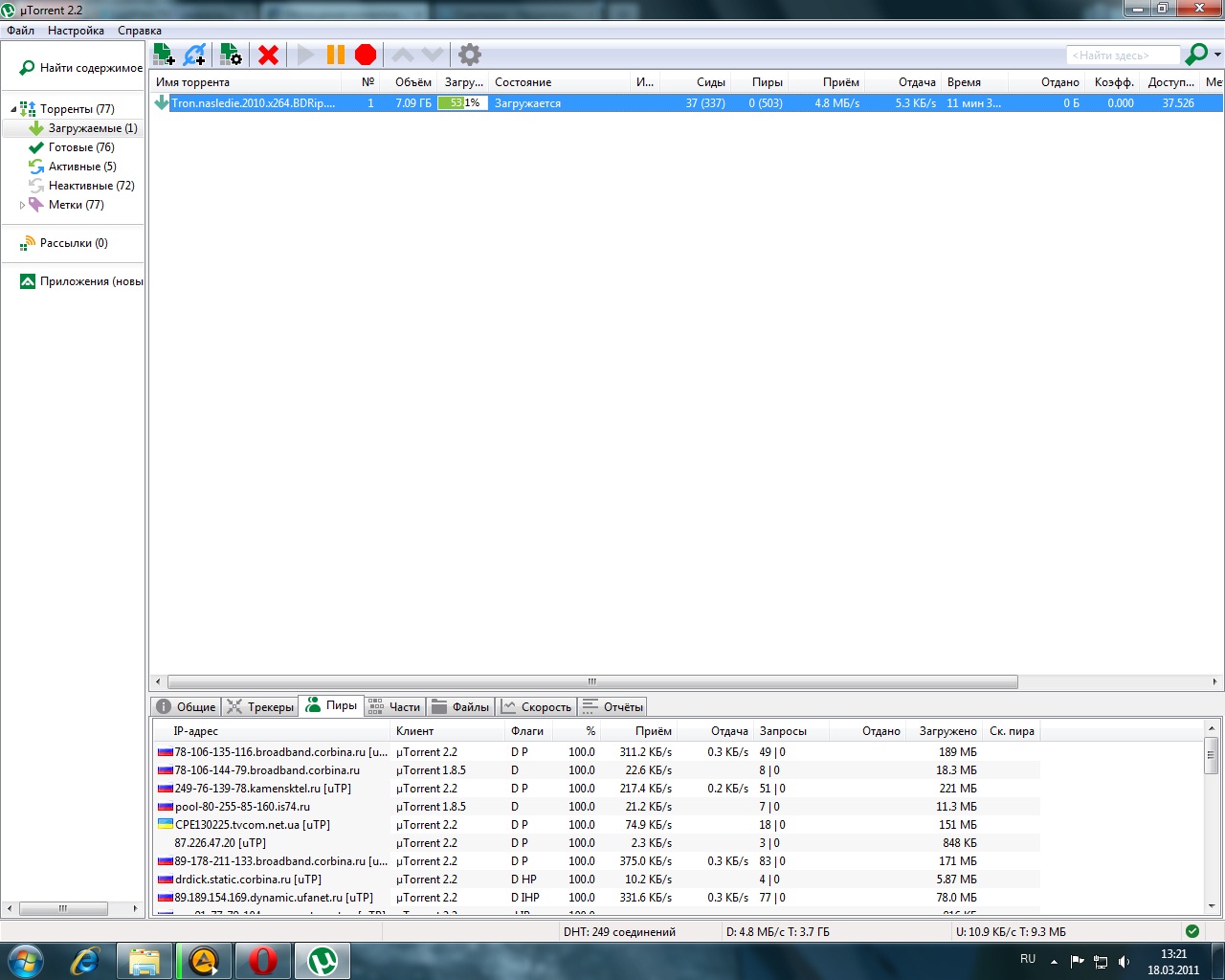Viewport: 1225px width, 980px height.
Task: Switch to the Файлы tab
Action: [460, 707]
